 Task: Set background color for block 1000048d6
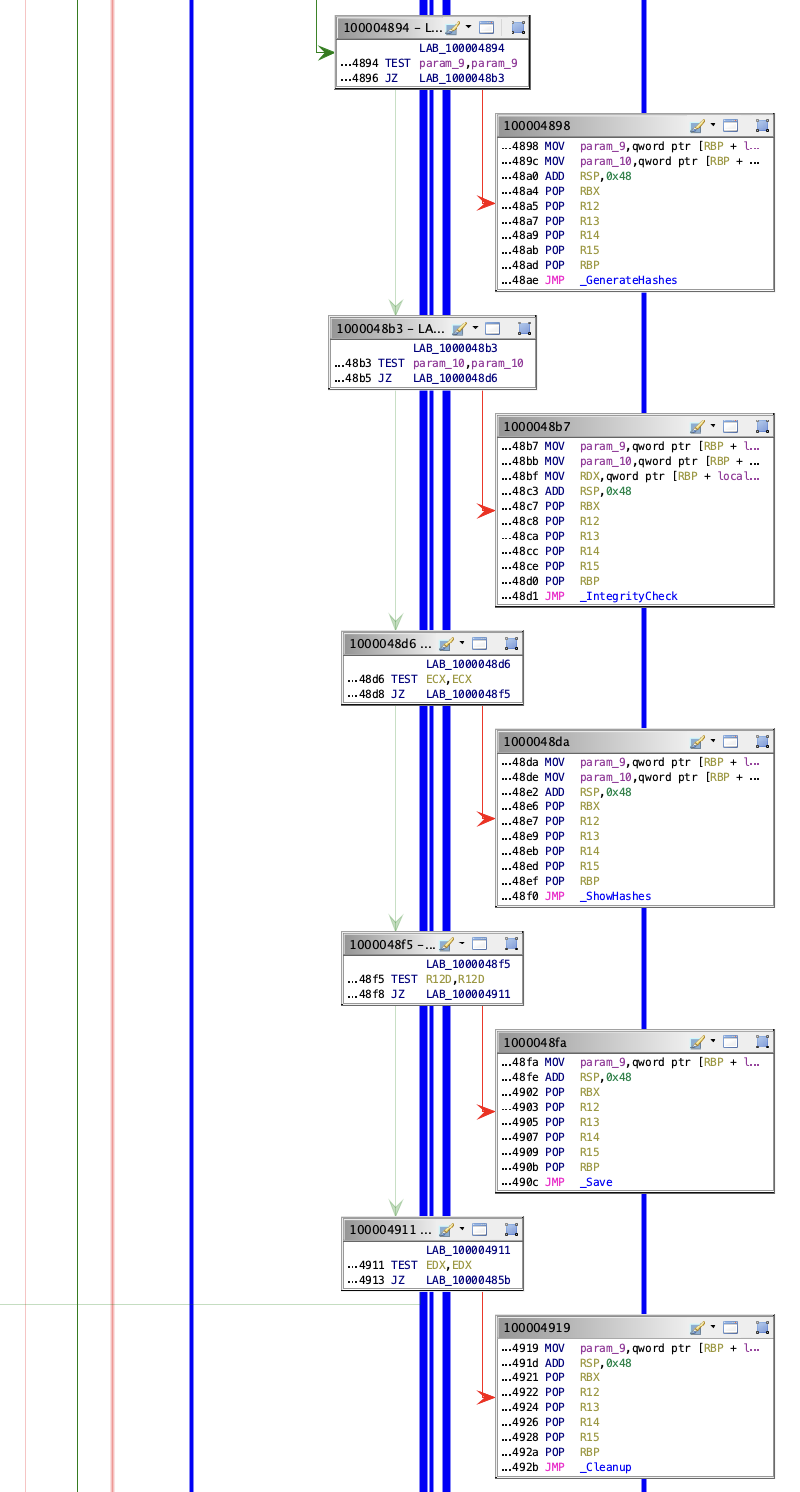446,644
